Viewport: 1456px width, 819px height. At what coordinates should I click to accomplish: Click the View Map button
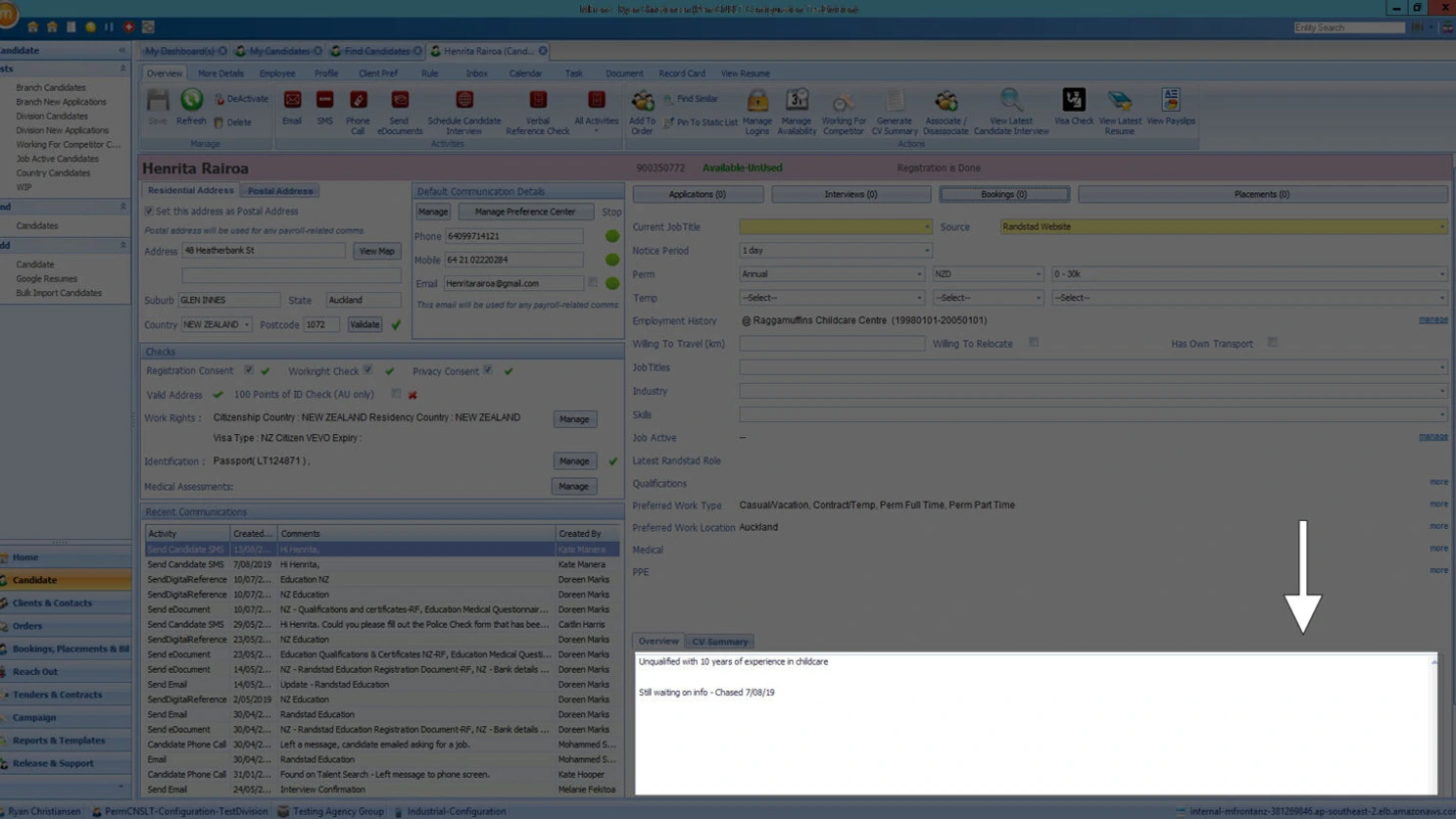(376, 252)
